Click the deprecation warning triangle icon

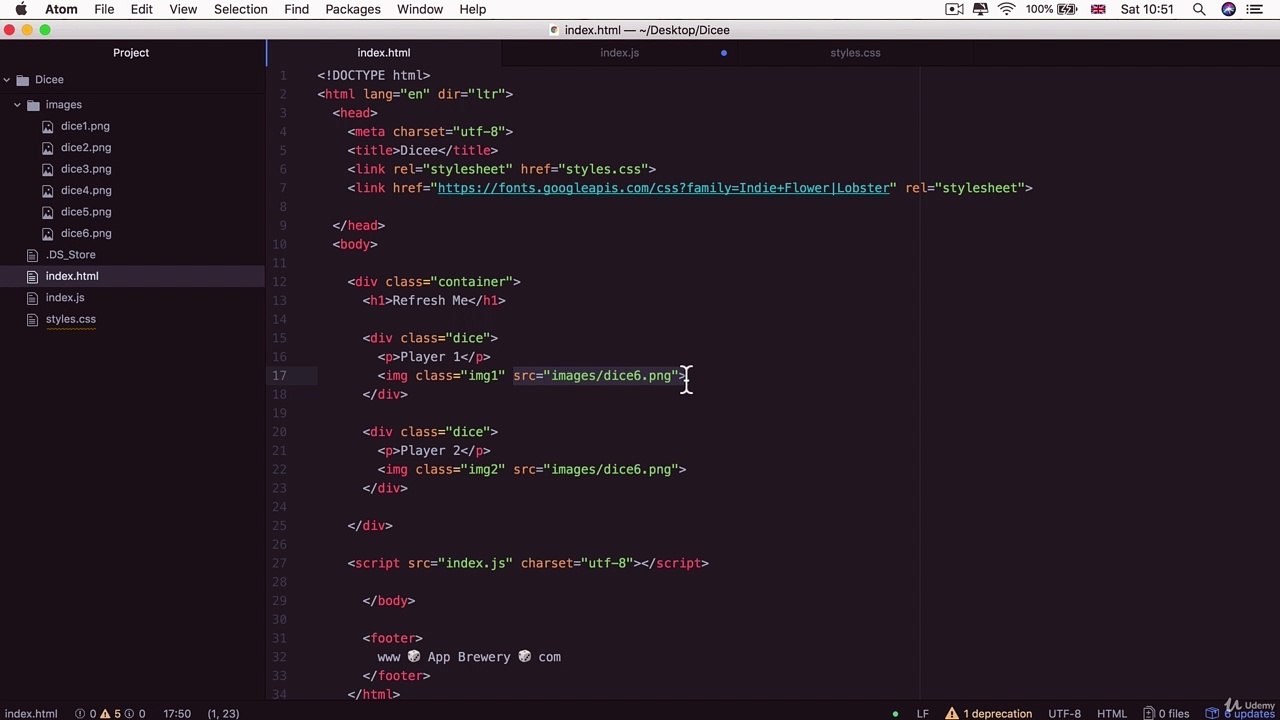(x=953, y=714)
